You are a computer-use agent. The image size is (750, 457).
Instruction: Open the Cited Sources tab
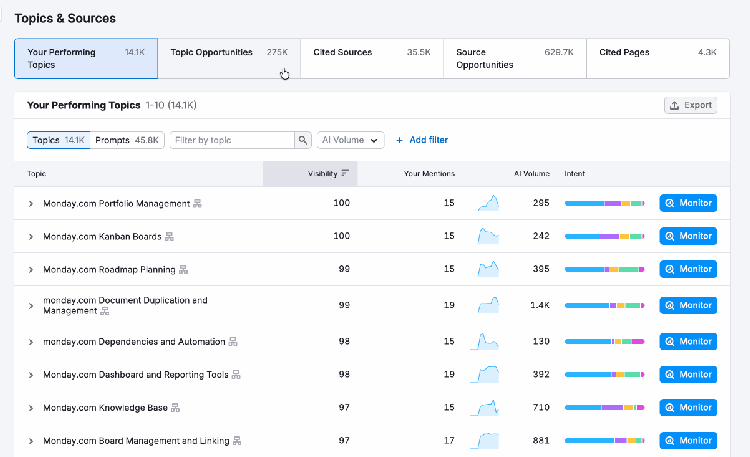click(x=372, y=58)
